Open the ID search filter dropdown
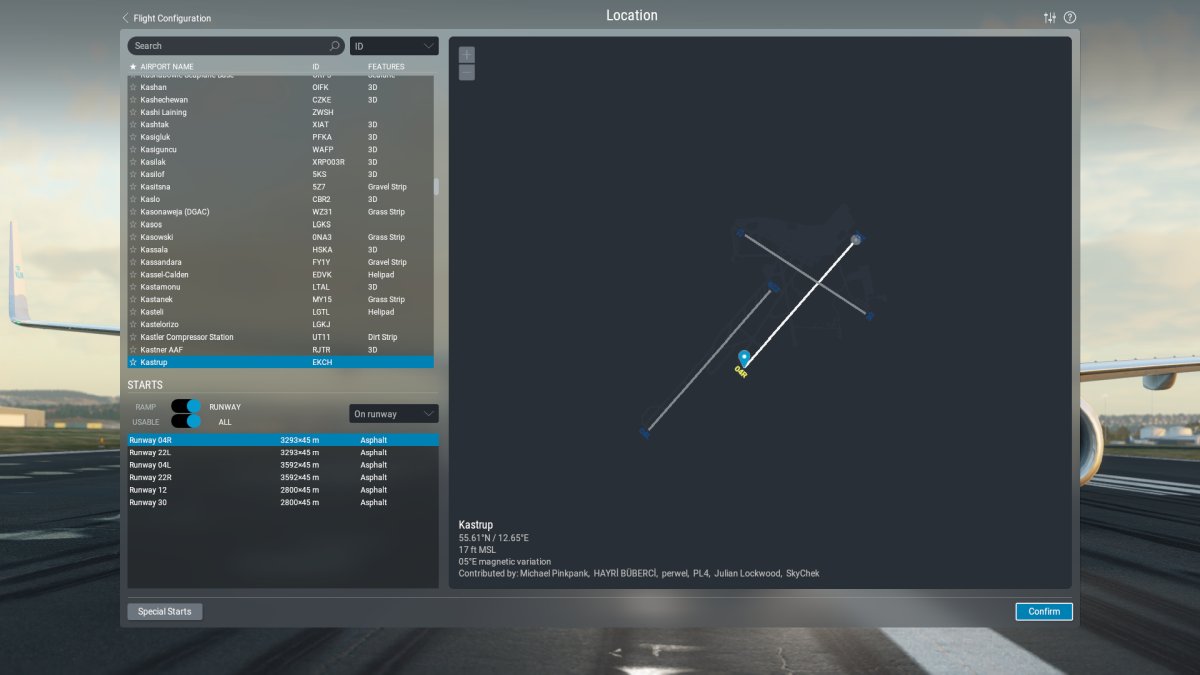 [x=394, y=46]
